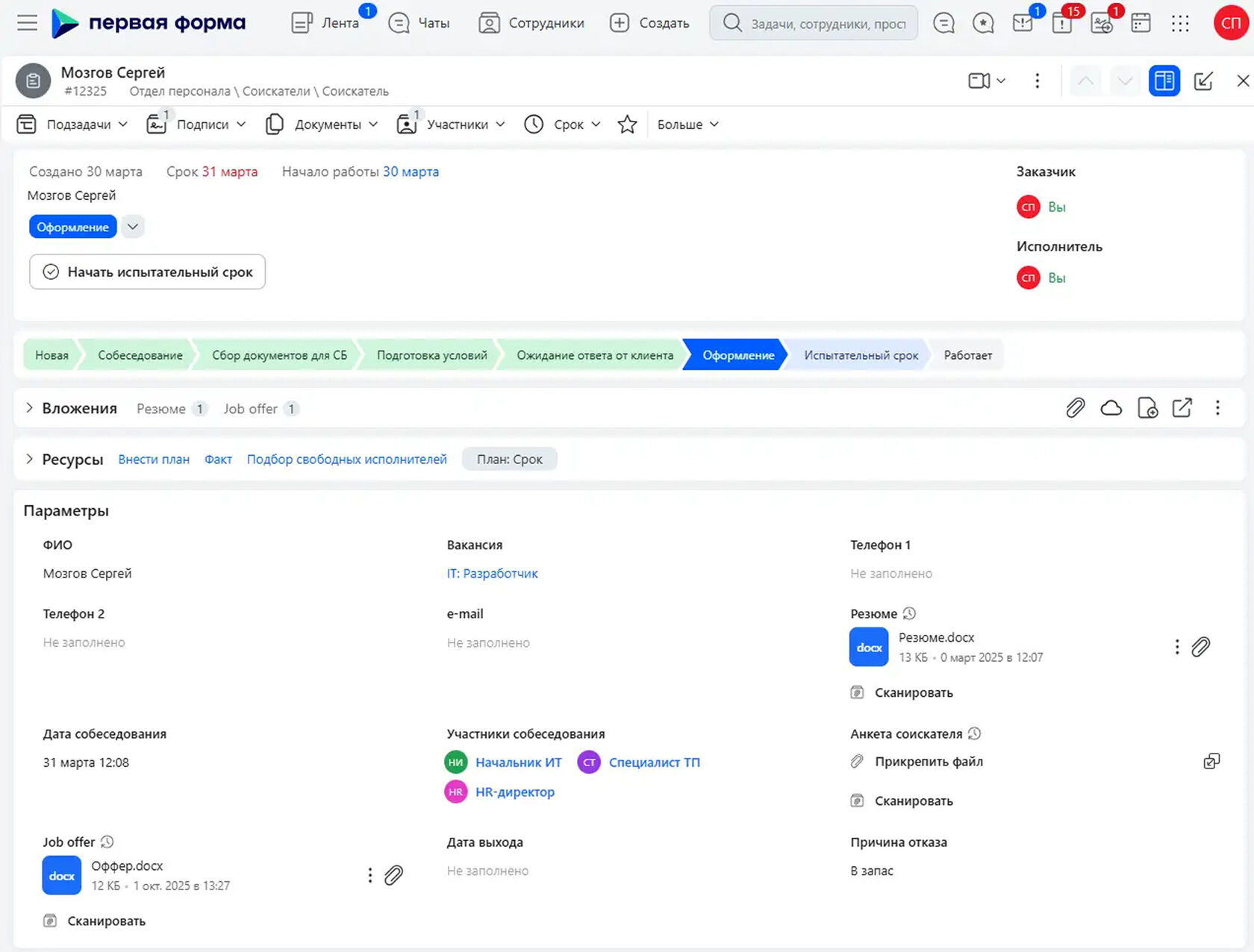Click the cloud storage icon in Вложения

point(1111,408)
